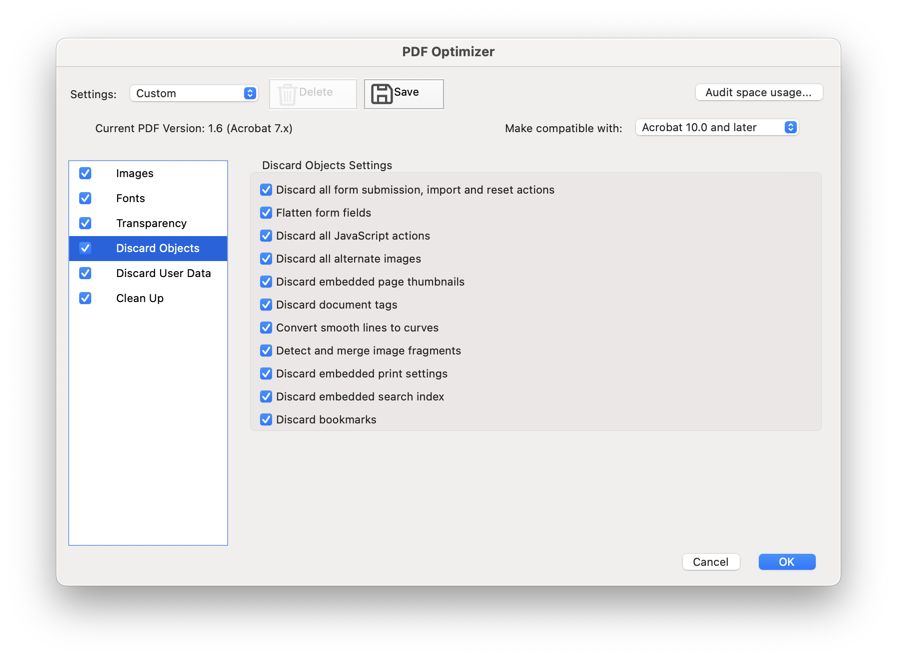
Task: Click the floppy disk Save icon
Action: tap(382, 94)
